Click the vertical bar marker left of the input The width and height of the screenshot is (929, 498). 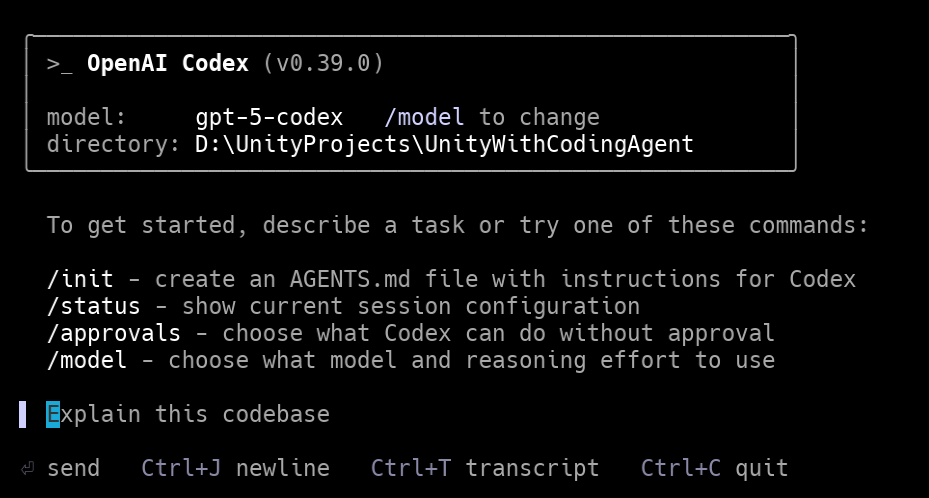pyautogui.click(x=22, y=414)
